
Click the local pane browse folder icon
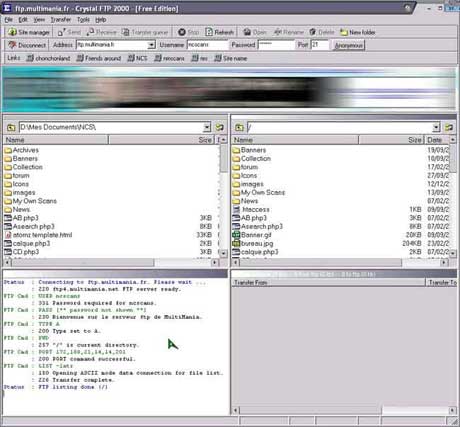click(x=219, y=127)
